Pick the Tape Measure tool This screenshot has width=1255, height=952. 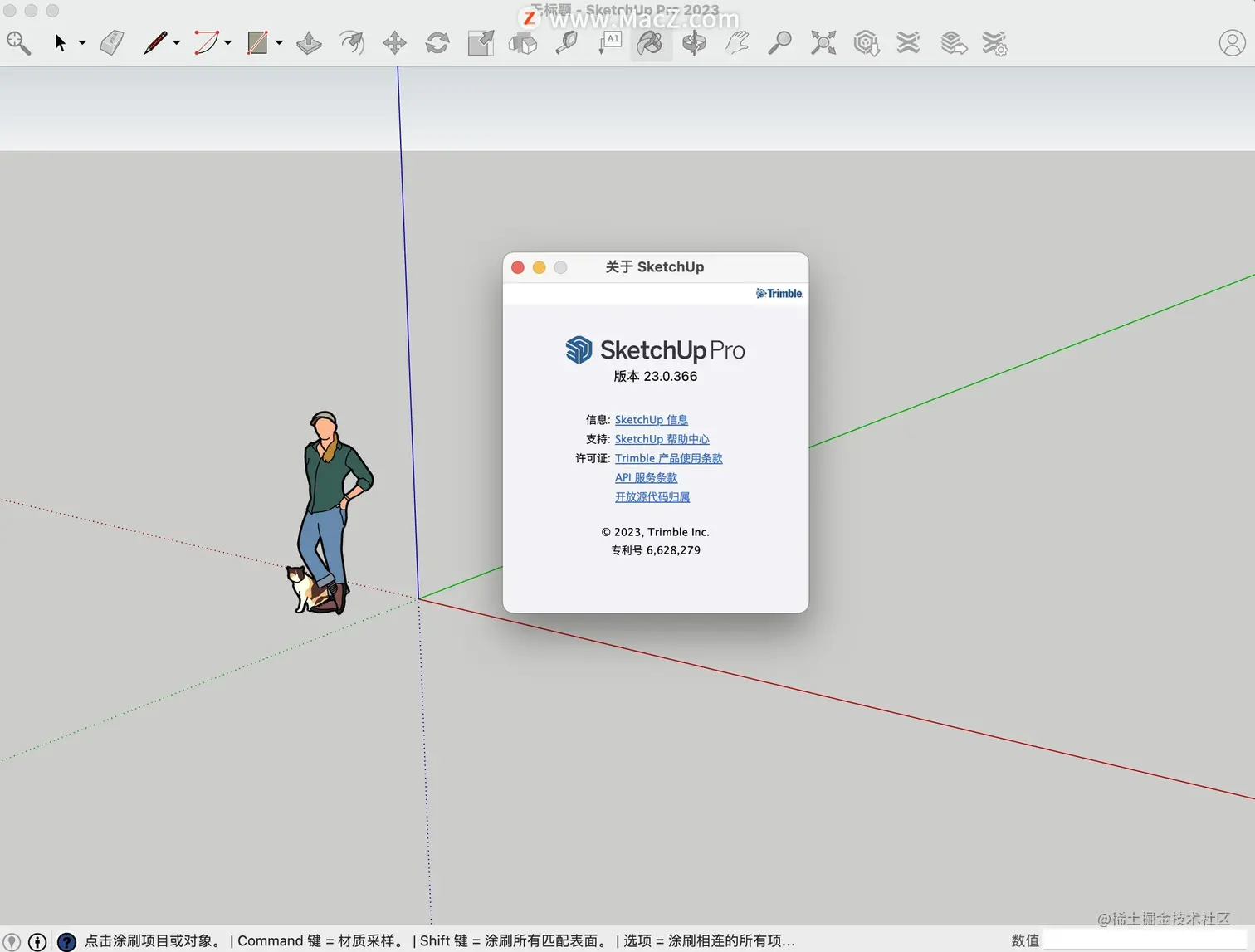click(x=567, y=43)
